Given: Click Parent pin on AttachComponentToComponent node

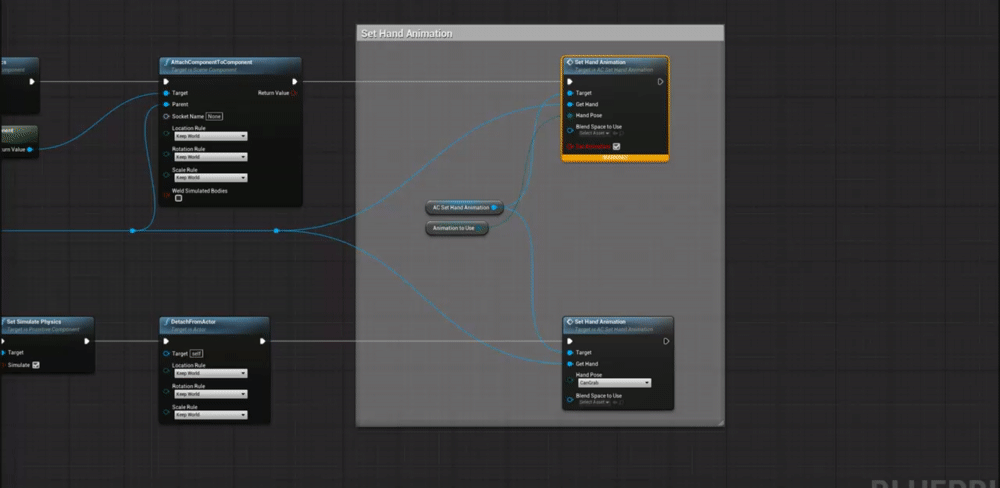Looking at the screenshot, I should pos(166,104).
